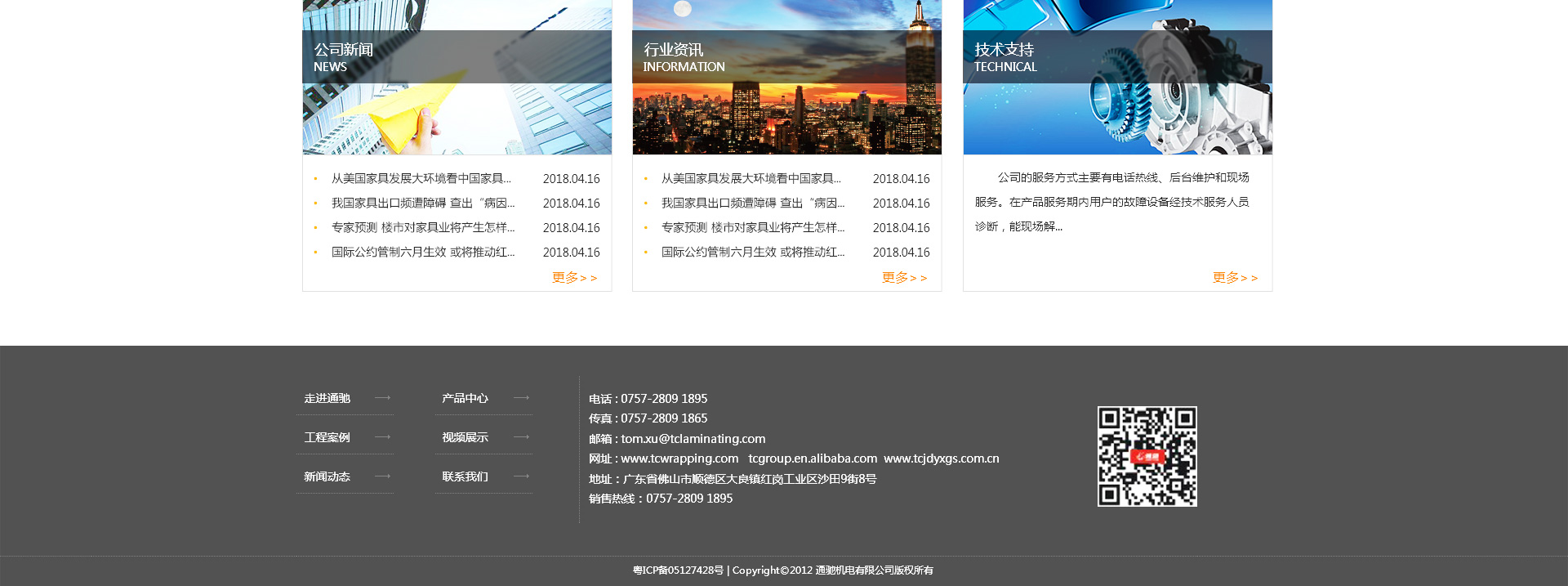
Task: Open 行业资讯 article 专家预测 楼市对家具业
Action: tap(752, 227)
